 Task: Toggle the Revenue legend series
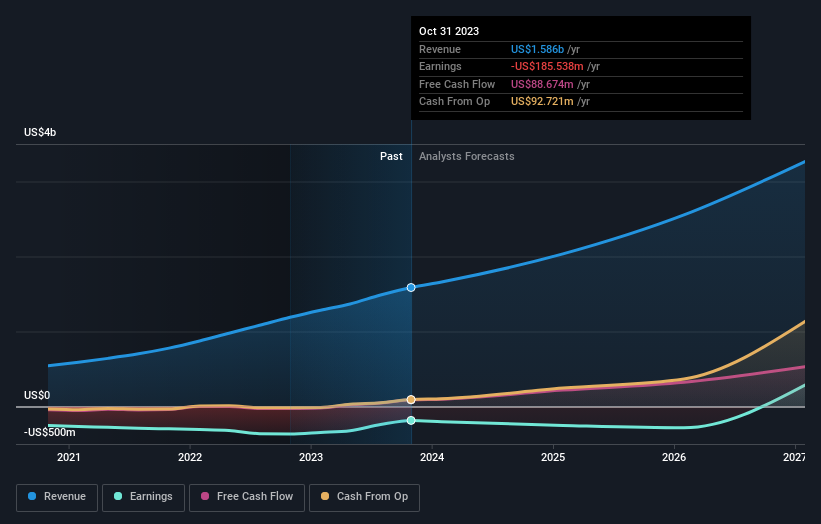point(57,497)
